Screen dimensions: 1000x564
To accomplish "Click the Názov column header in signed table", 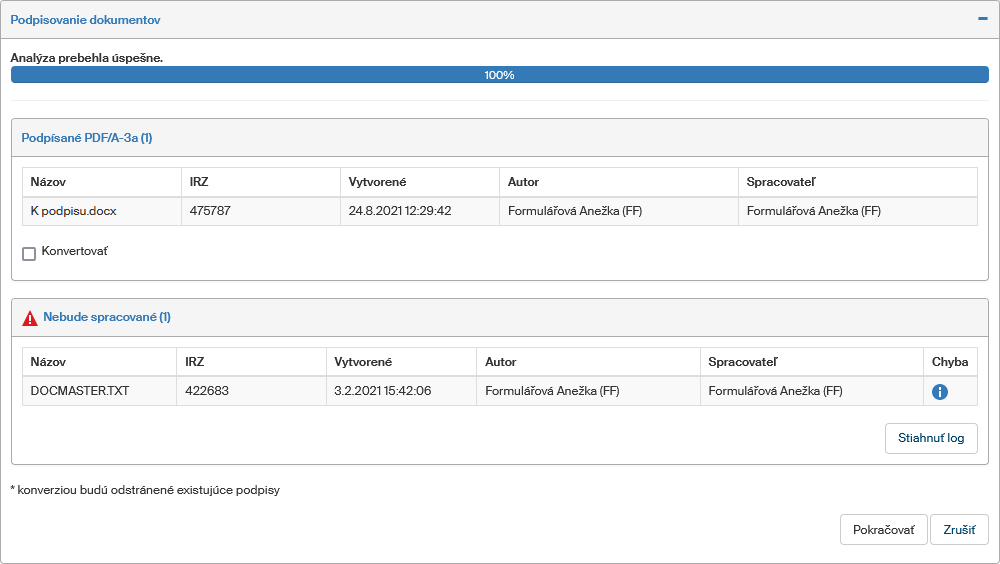I will pyautogui.click(x=48, y=182).
